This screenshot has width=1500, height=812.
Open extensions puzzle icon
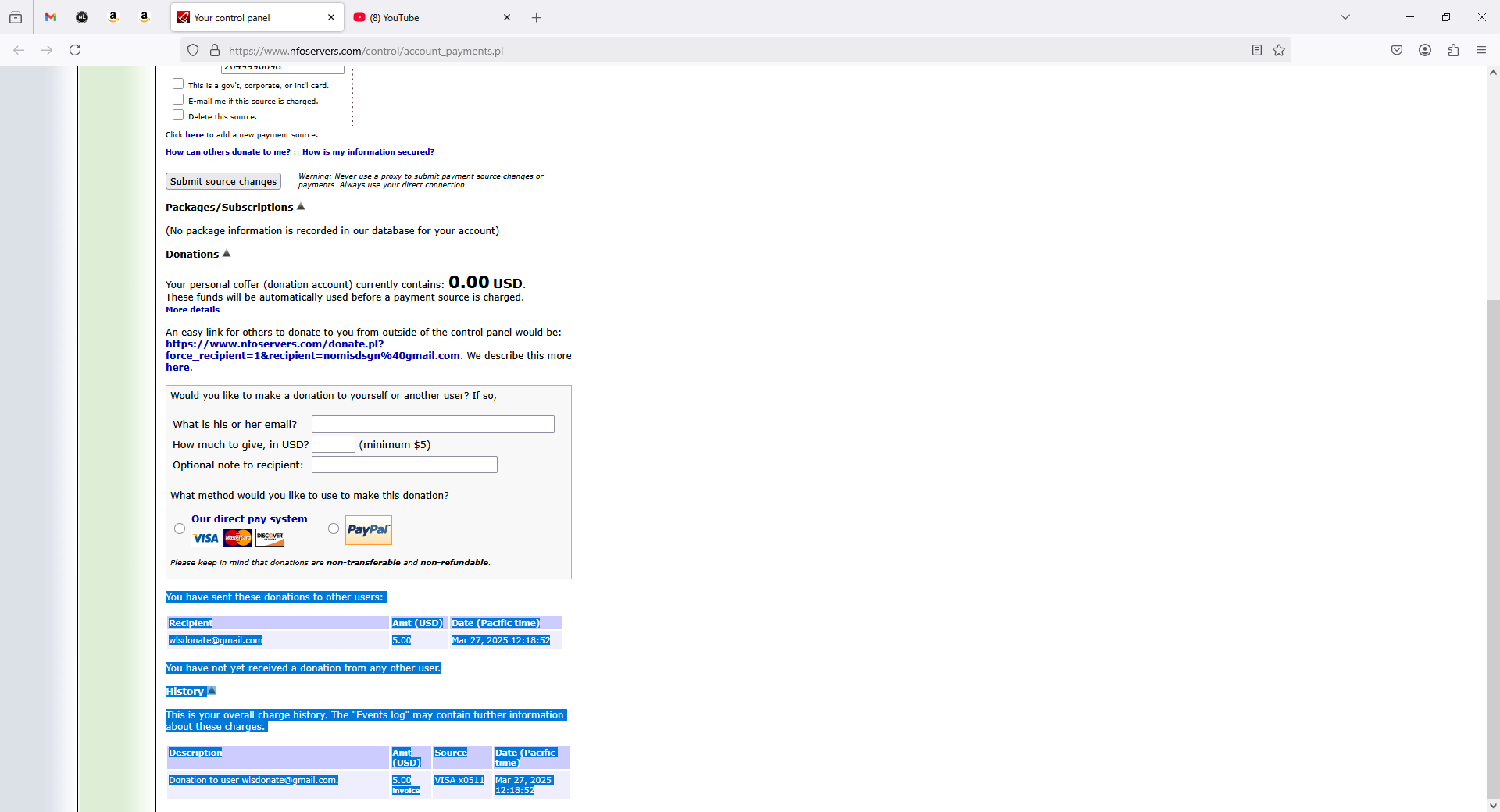pos(1453,50)
